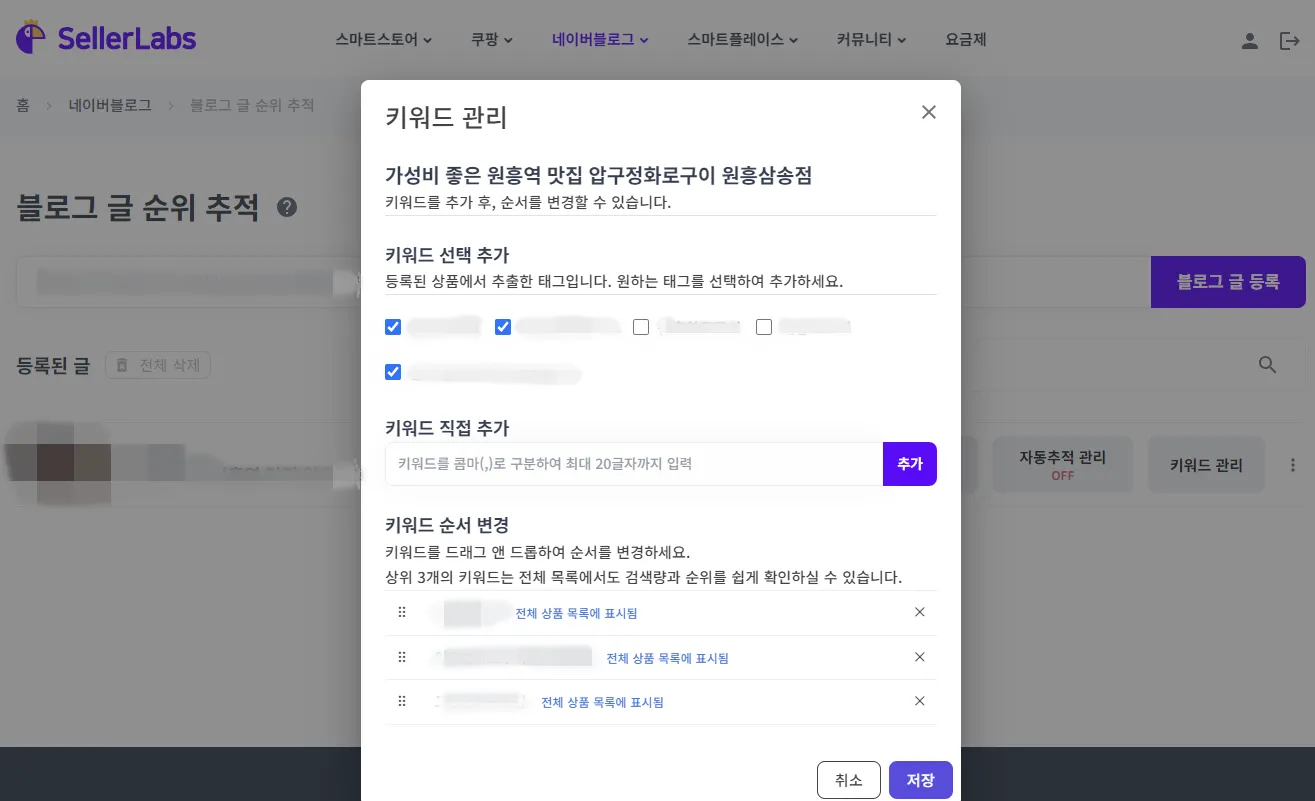Remove the first keyword in the order list
This screenshot has width=1315, height=801.
[920, 612]
